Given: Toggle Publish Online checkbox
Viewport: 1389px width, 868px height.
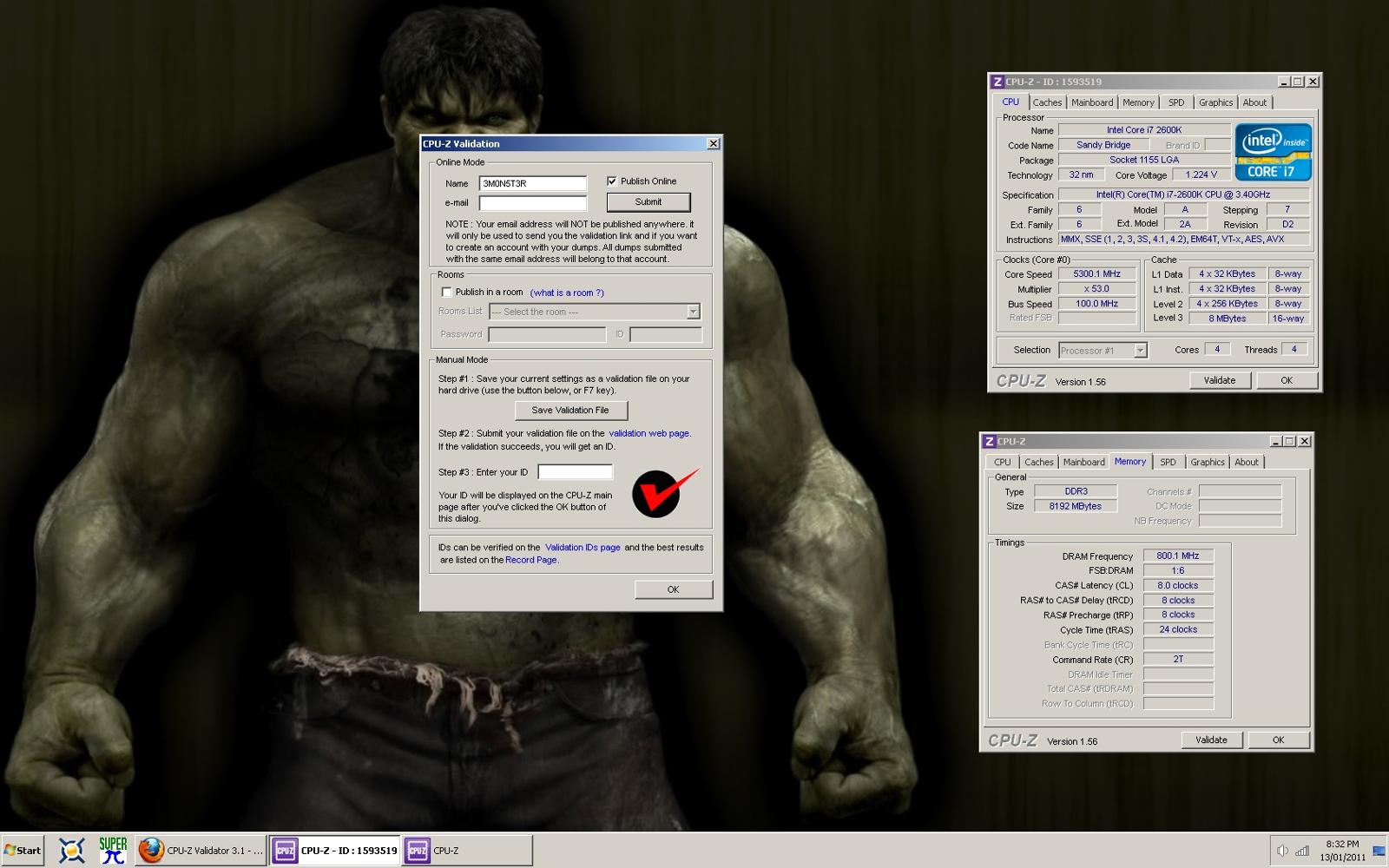Looking at the screenshot, I should tap(612, 181).
